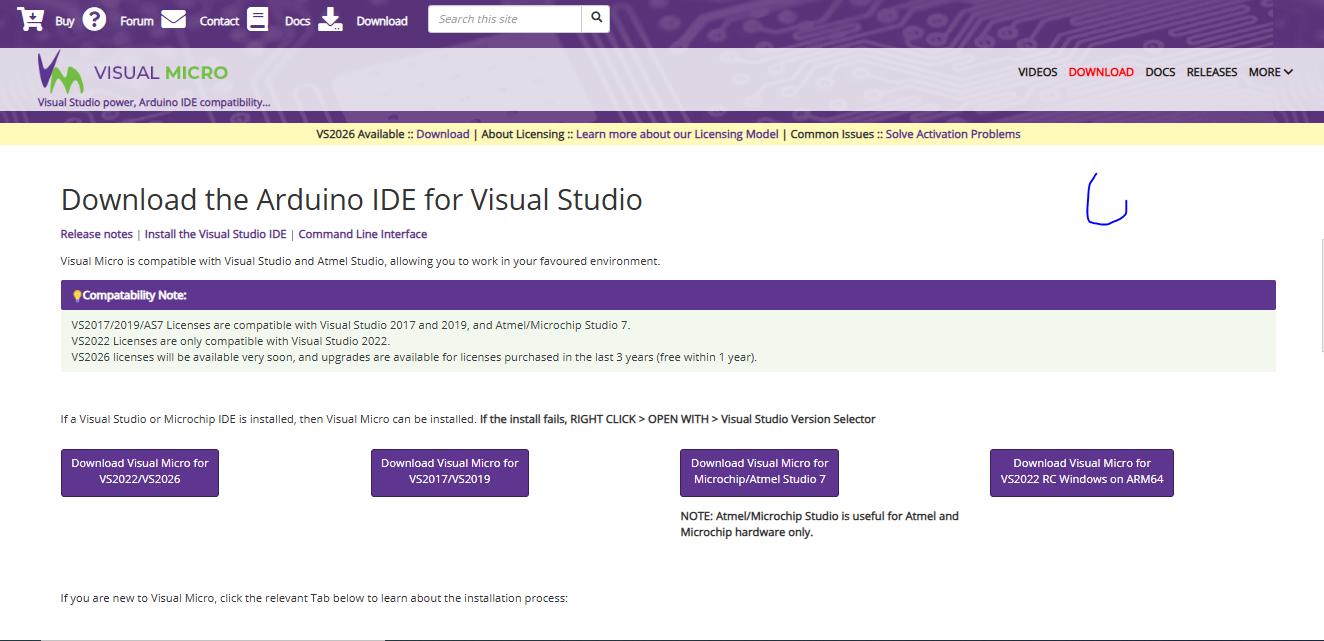Viewport: 1324px width, 641px height.
Task: Download Visual Micro for Microchip/Atmel Studio 7
Action: pos(759,472)
